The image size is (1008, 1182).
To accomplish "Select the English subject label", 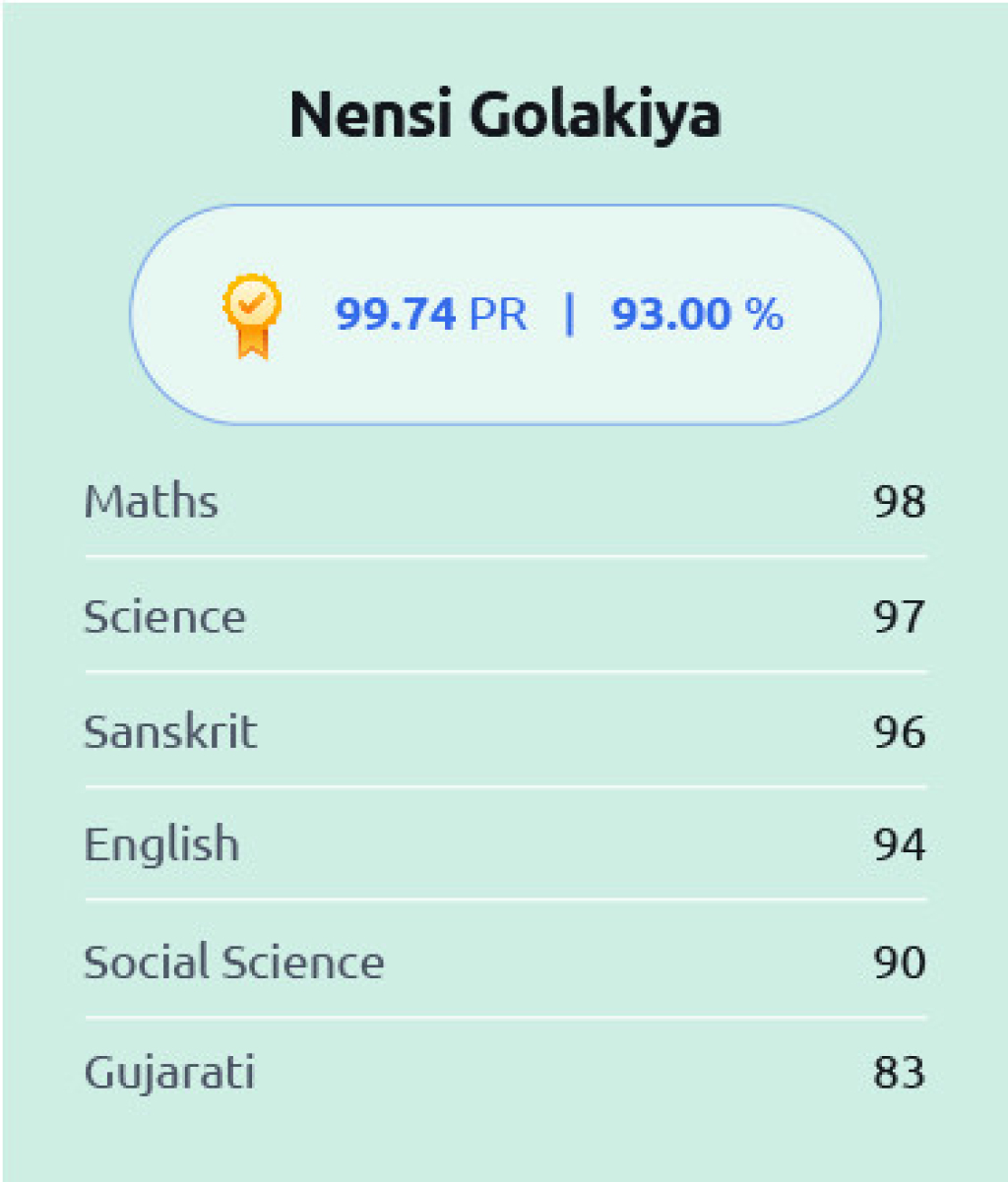I will click(161, 845).
